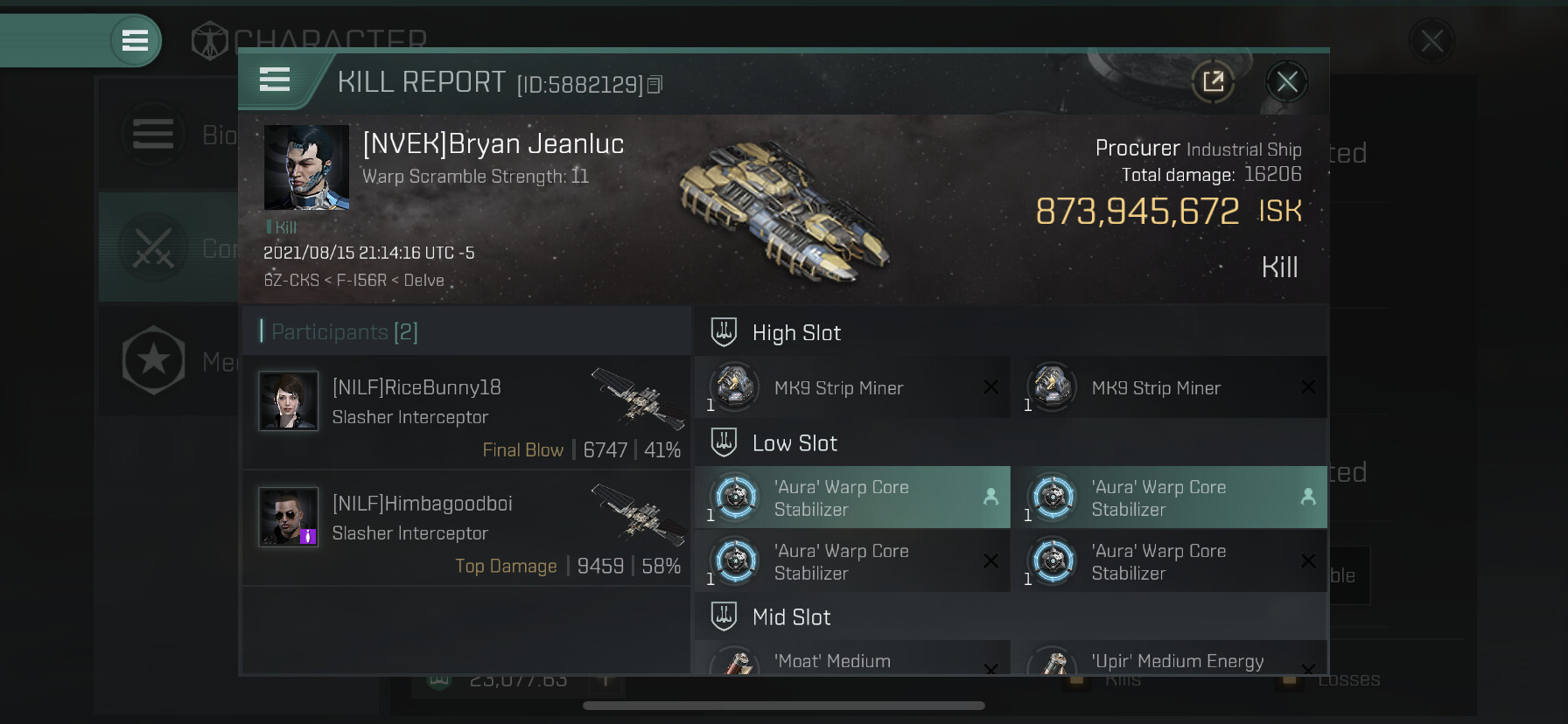Open RiceBunny18's portrait
1568x724 pixels.
(288, 400)
